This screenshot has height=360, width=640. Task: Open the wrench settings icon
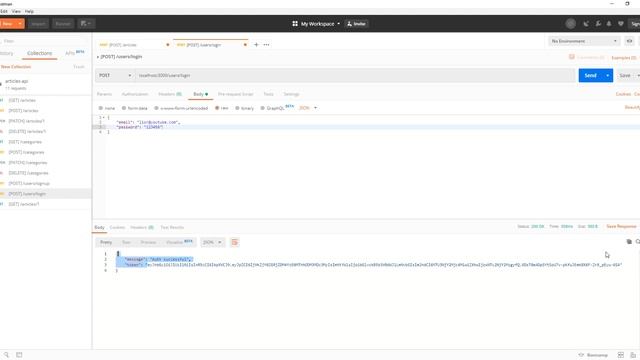point(598,24)
